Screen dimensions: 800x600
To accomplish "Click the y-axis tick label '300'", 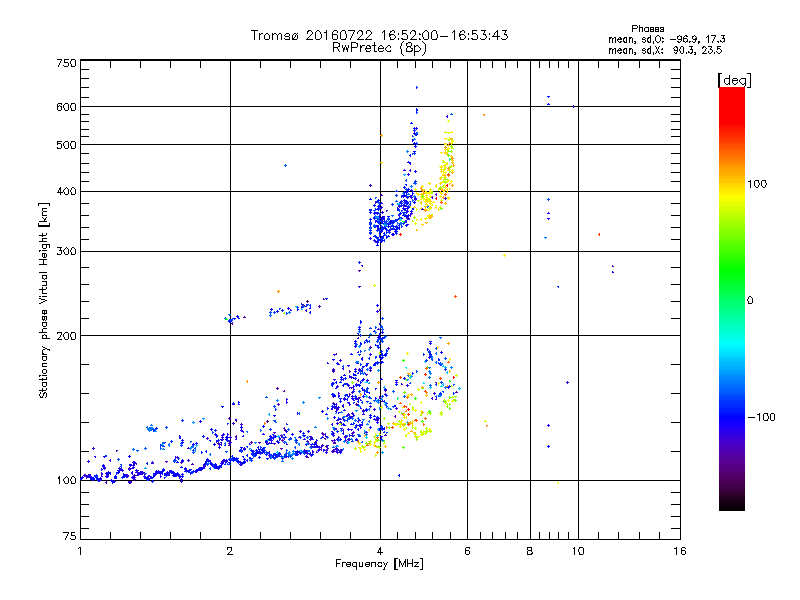I will tap(66, 252).
